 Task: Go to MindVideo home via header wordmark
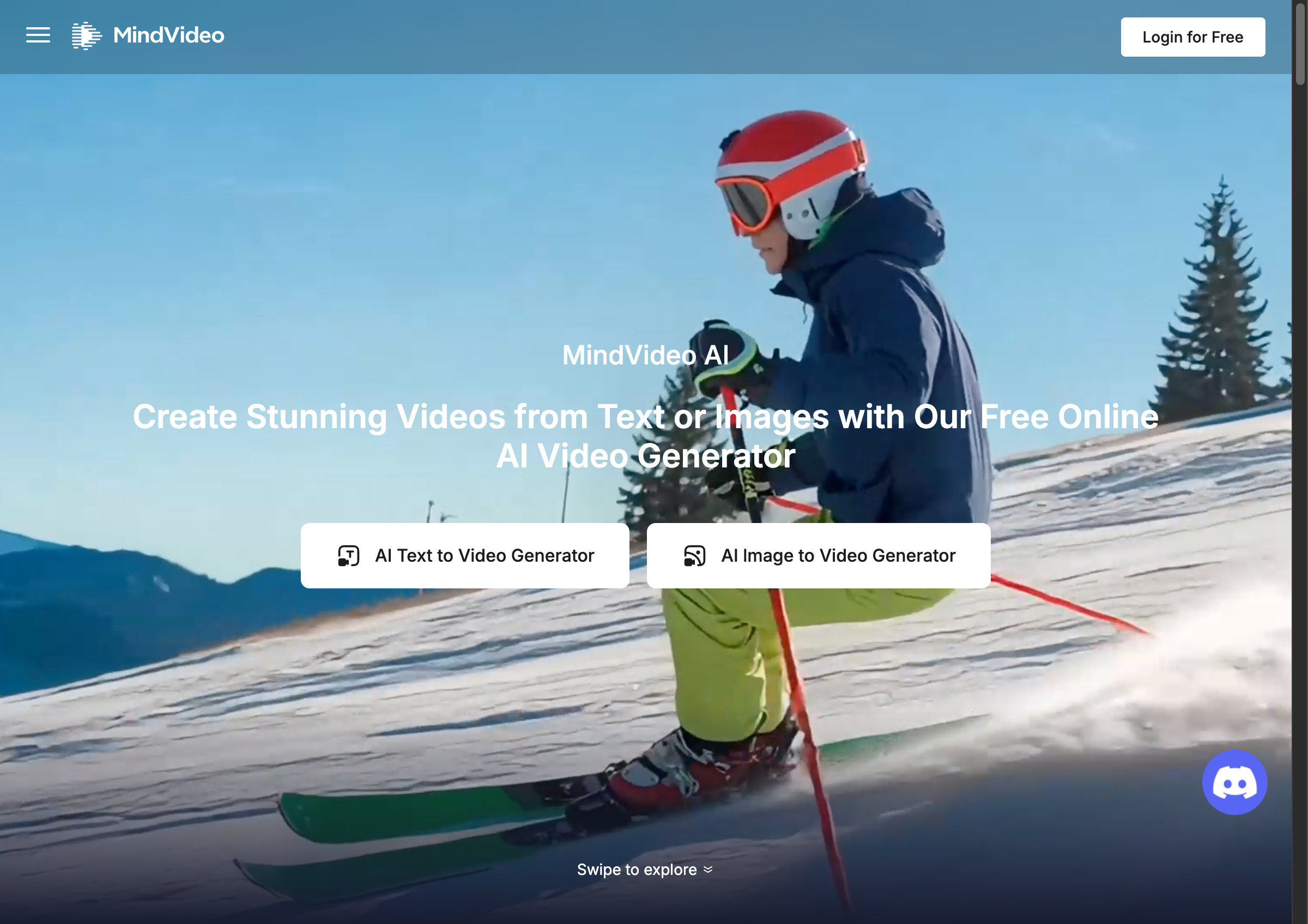point(167,36)
